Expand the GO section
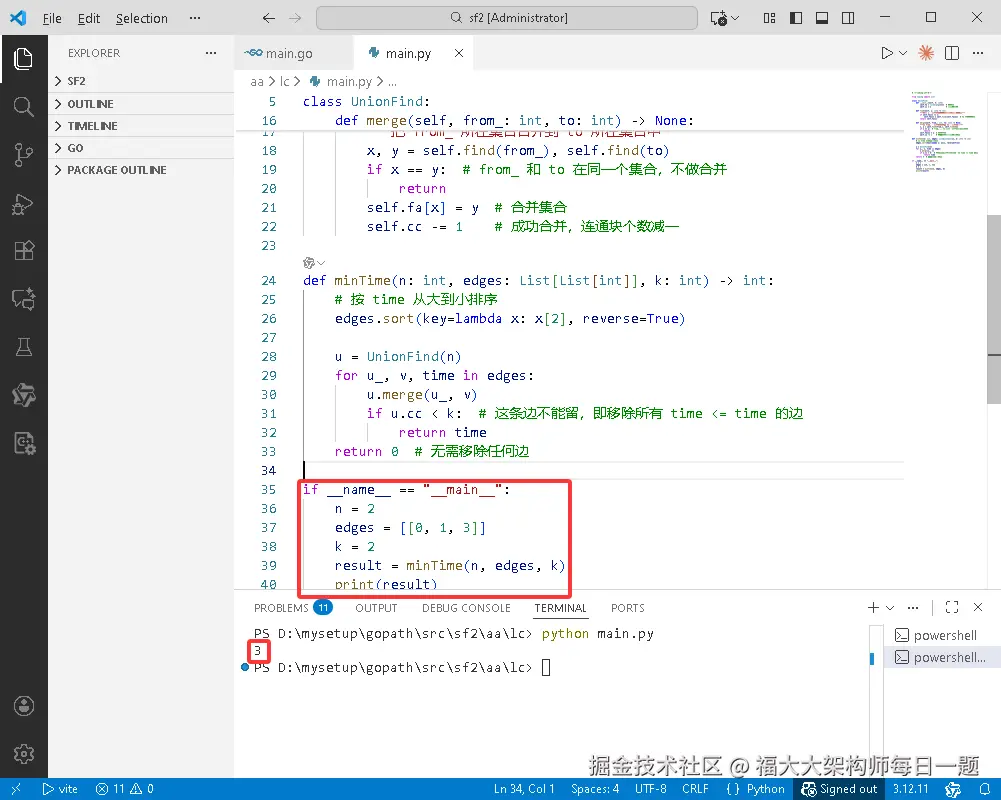This screenshot has height=800, width=1001. [x=141, y=147]
